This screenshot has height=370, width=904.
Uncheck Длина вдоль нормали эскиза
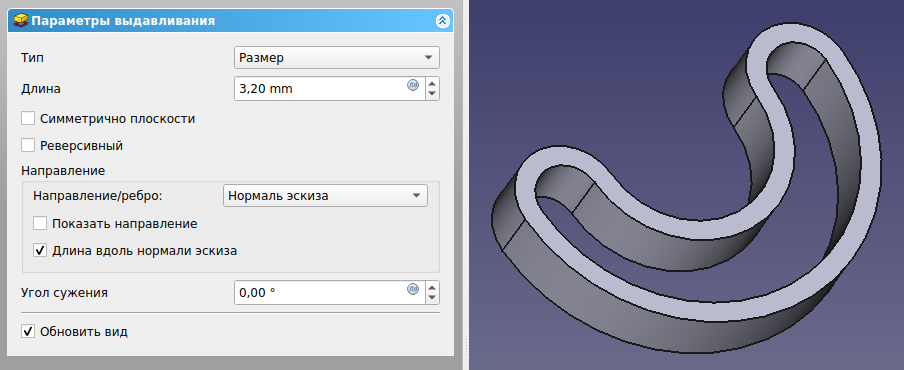click(40, 251)
